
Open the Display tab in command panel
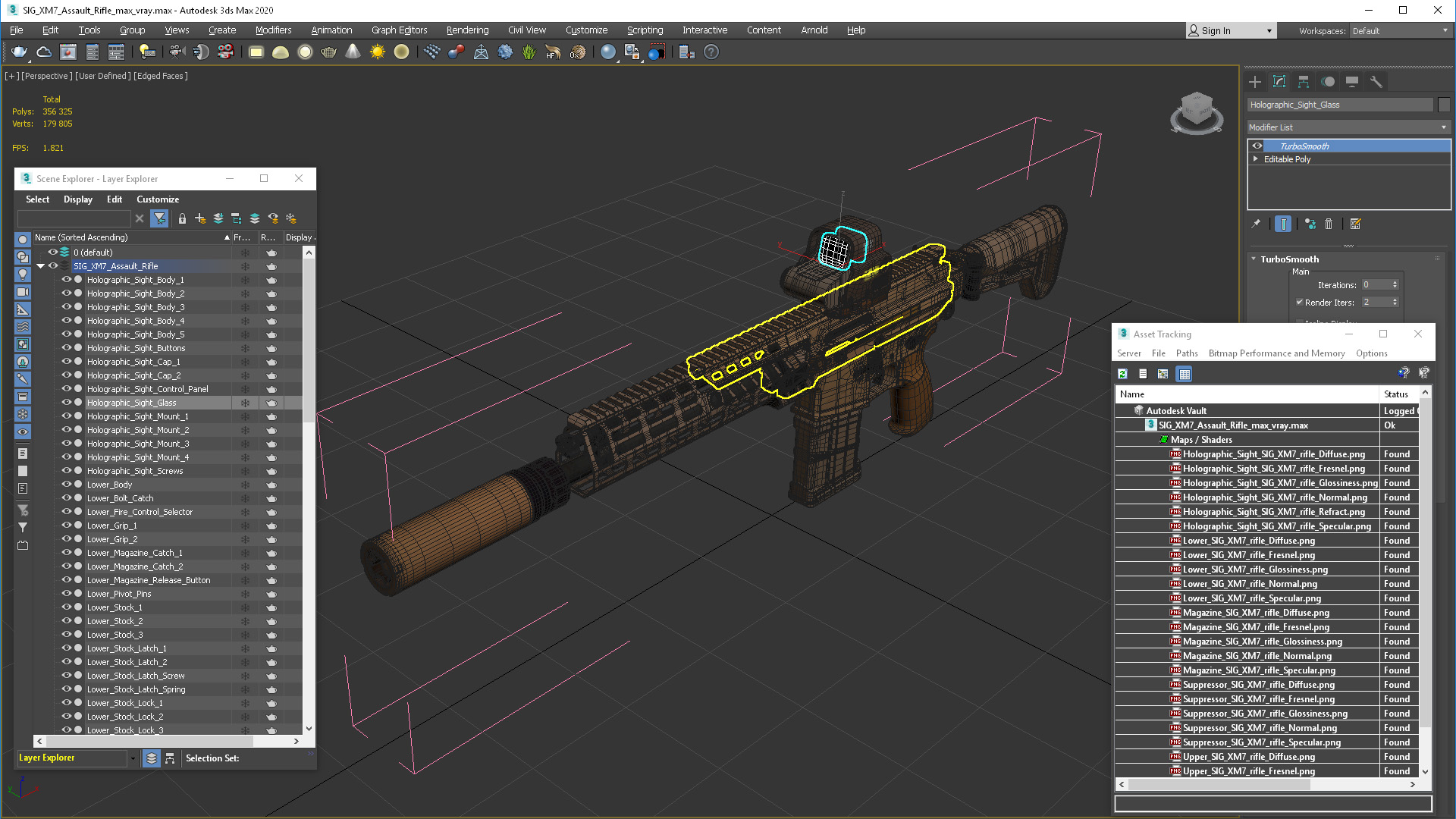pyautogui.click(x=1352, y=82)
